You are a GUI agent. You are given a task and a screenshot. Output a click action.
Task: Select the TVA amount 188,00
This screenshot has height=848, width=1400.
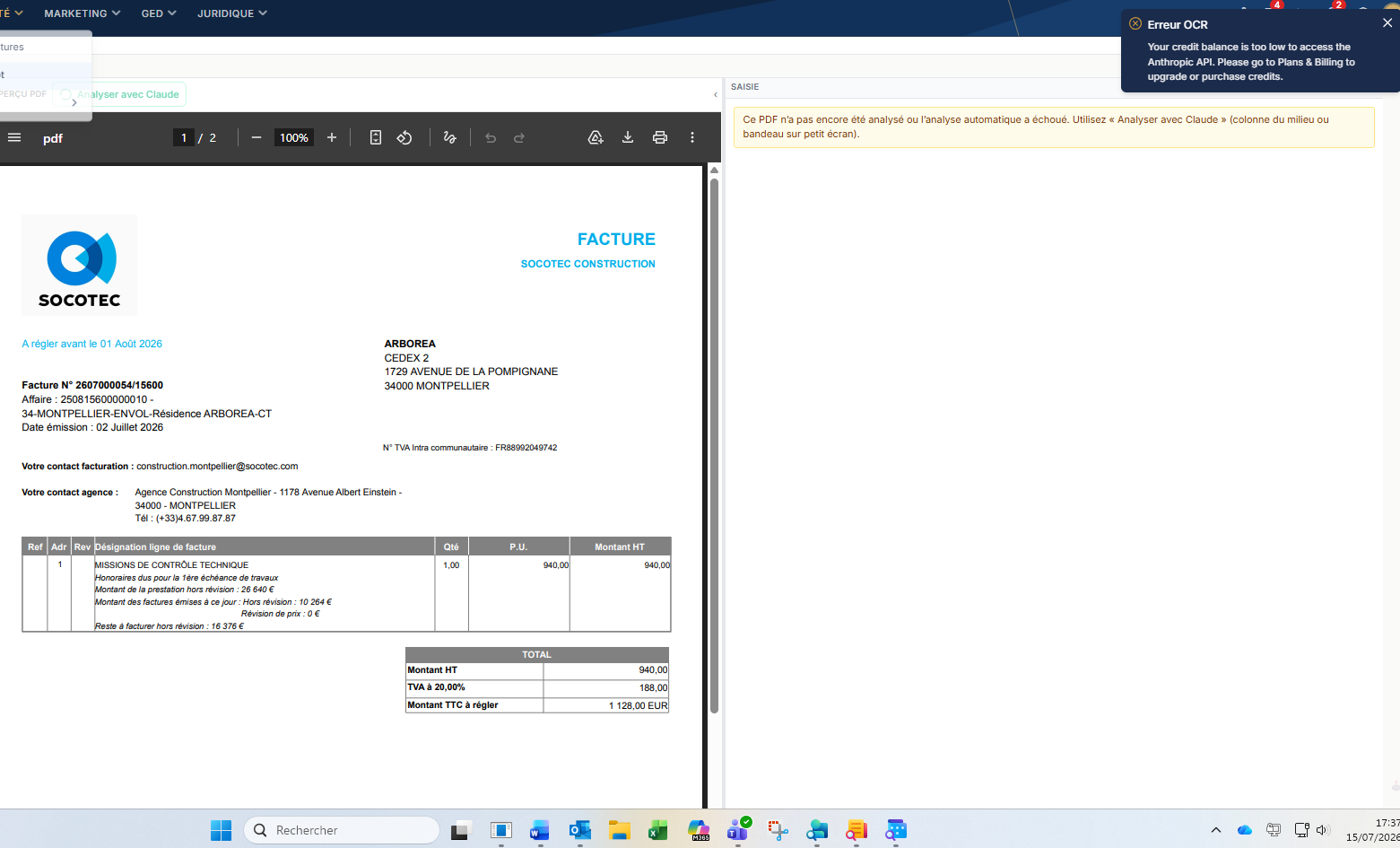(x=653, y=688)
